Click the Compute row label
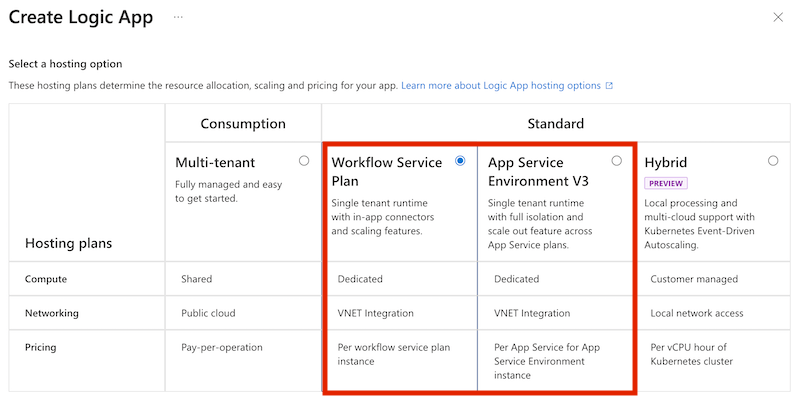Viewport: 800px width, 412px height. 46,279
